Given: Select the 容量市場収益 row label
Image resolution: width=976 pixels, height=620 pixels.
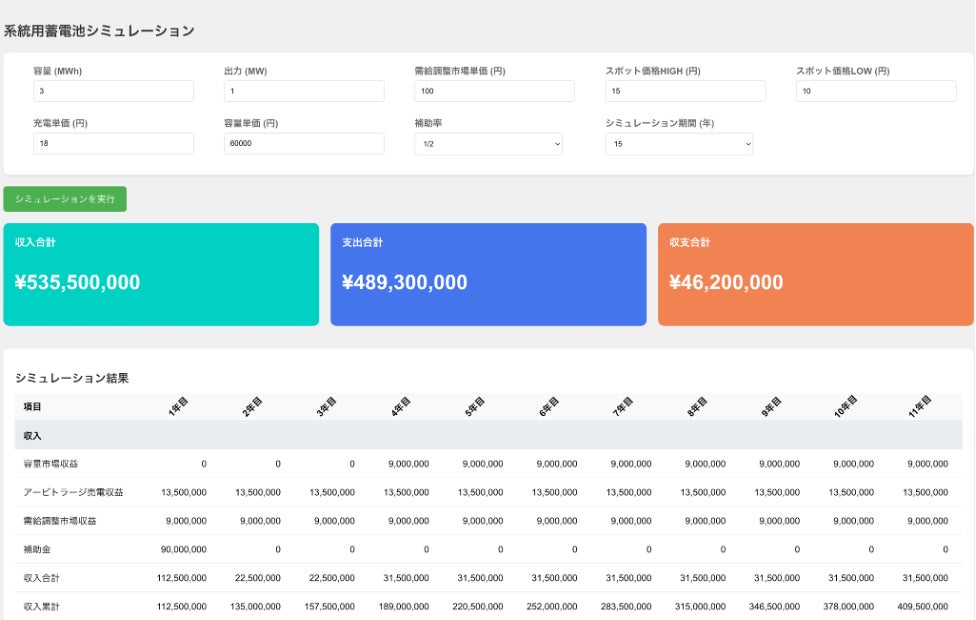Looking at the screenshot, I should pos(50,464).
